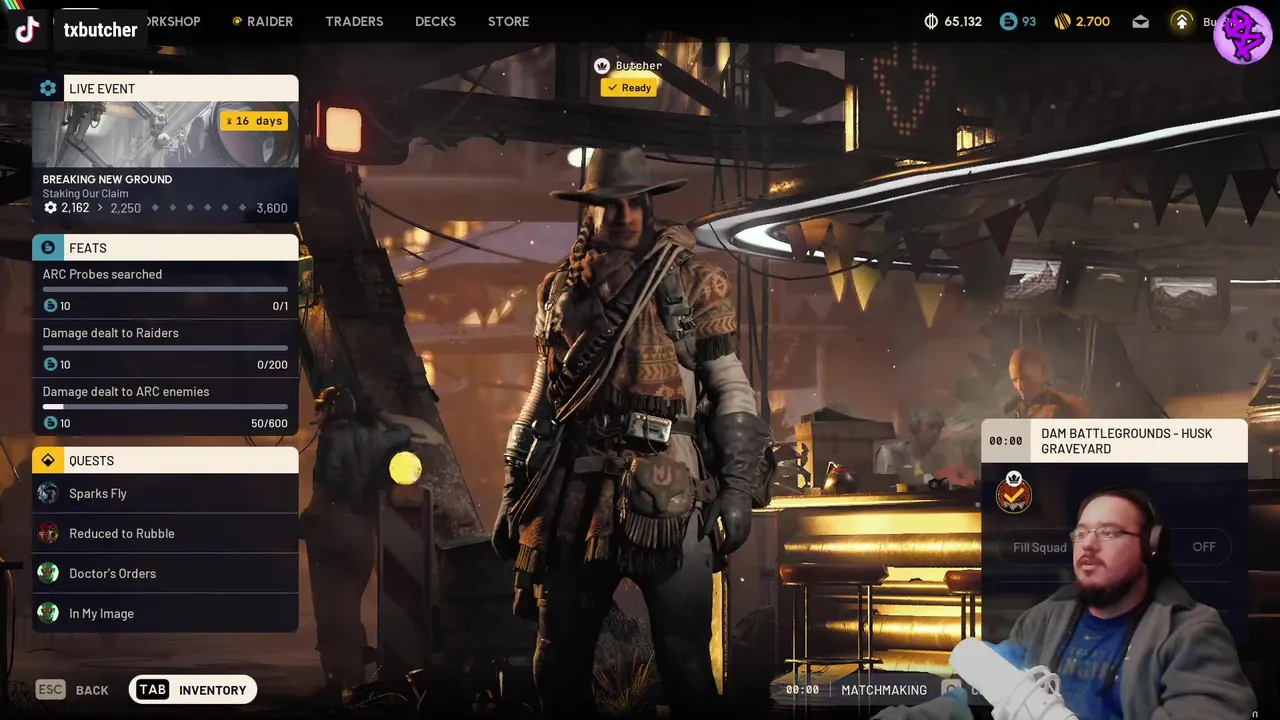This screenshot has width=1280, height=720.
Task: Click the Doctor's Orders quest icon
Action: [48, 573]
